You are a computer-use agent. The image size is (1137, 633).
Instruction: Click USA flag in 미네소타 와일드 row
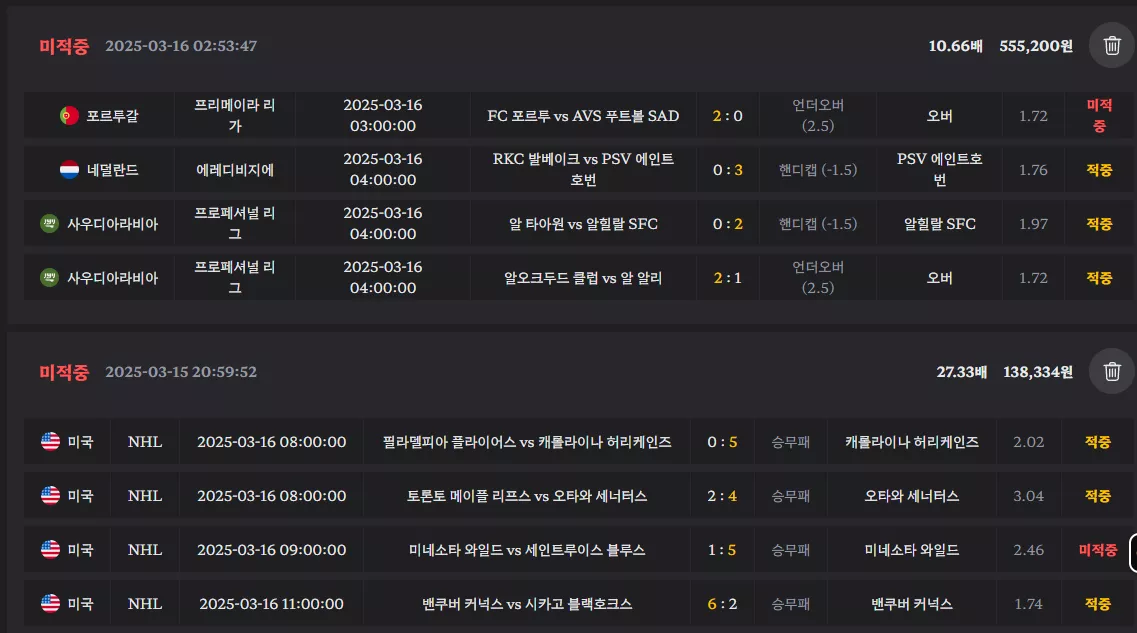pyautogui.click(x=50, y=549)
